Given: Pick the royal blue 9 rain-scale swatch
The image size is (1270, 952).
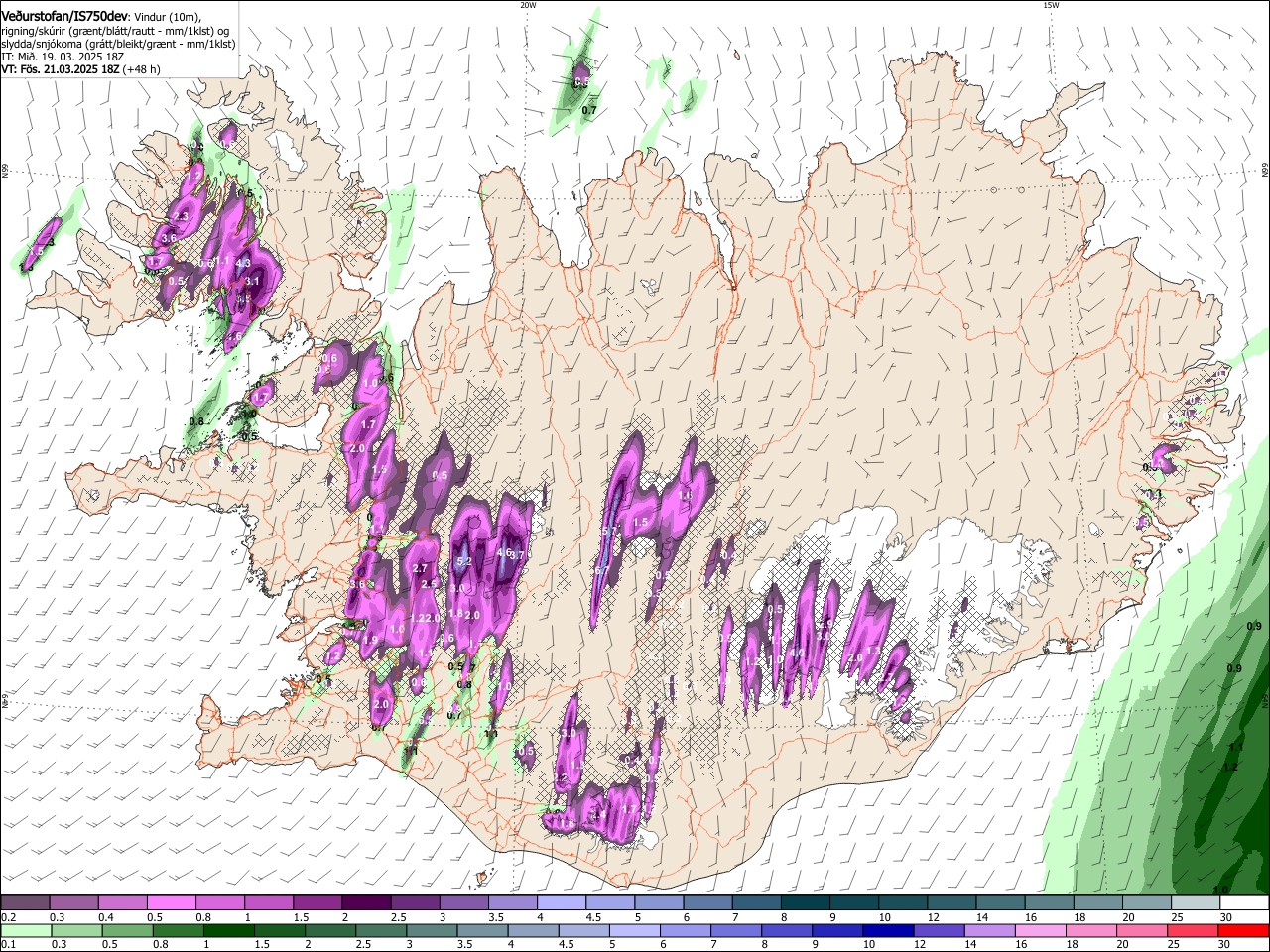Looking at the screenshot, I should 836,930.
